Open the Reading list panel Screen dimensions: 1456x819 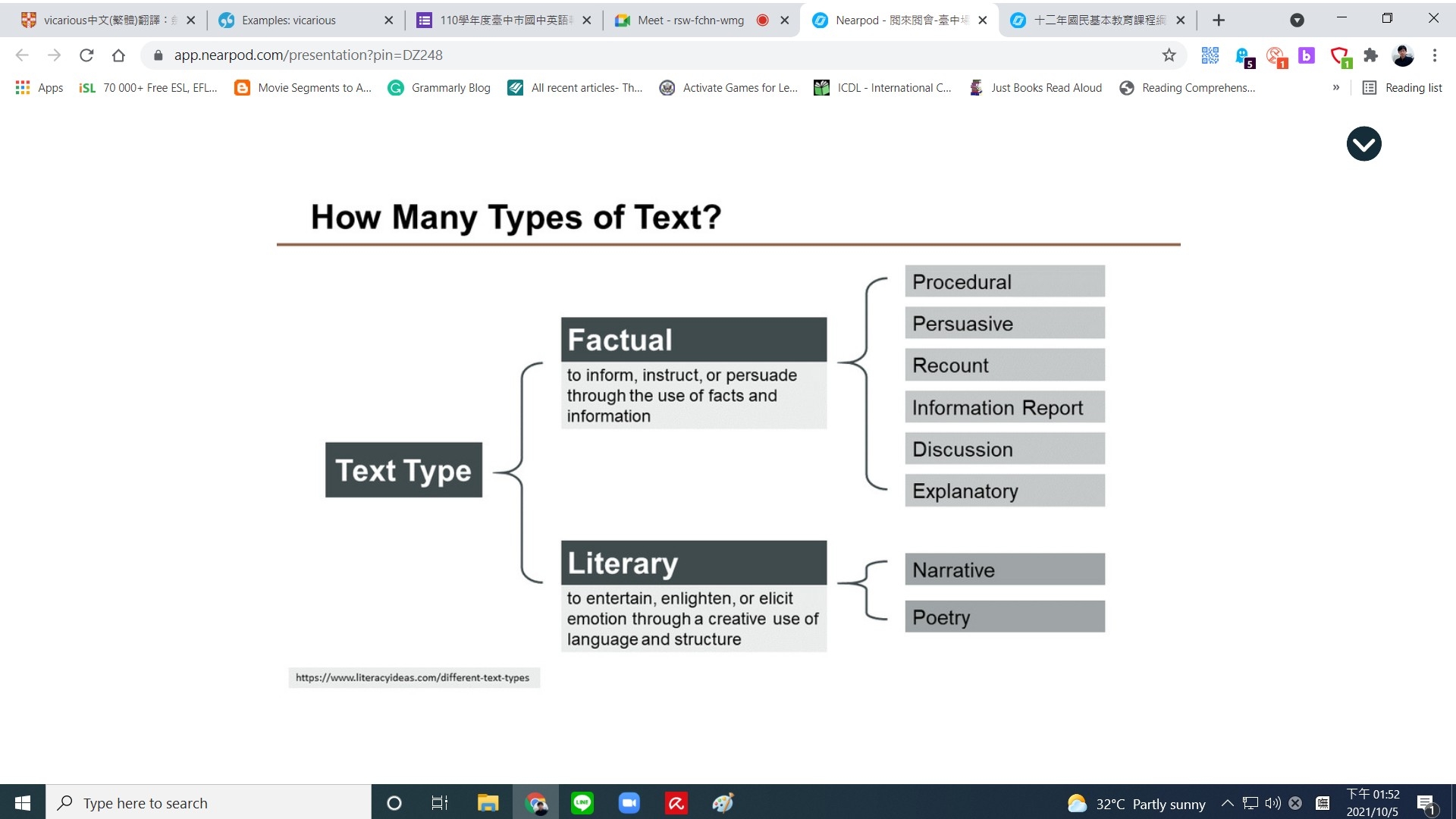[x=1402, y=88]
